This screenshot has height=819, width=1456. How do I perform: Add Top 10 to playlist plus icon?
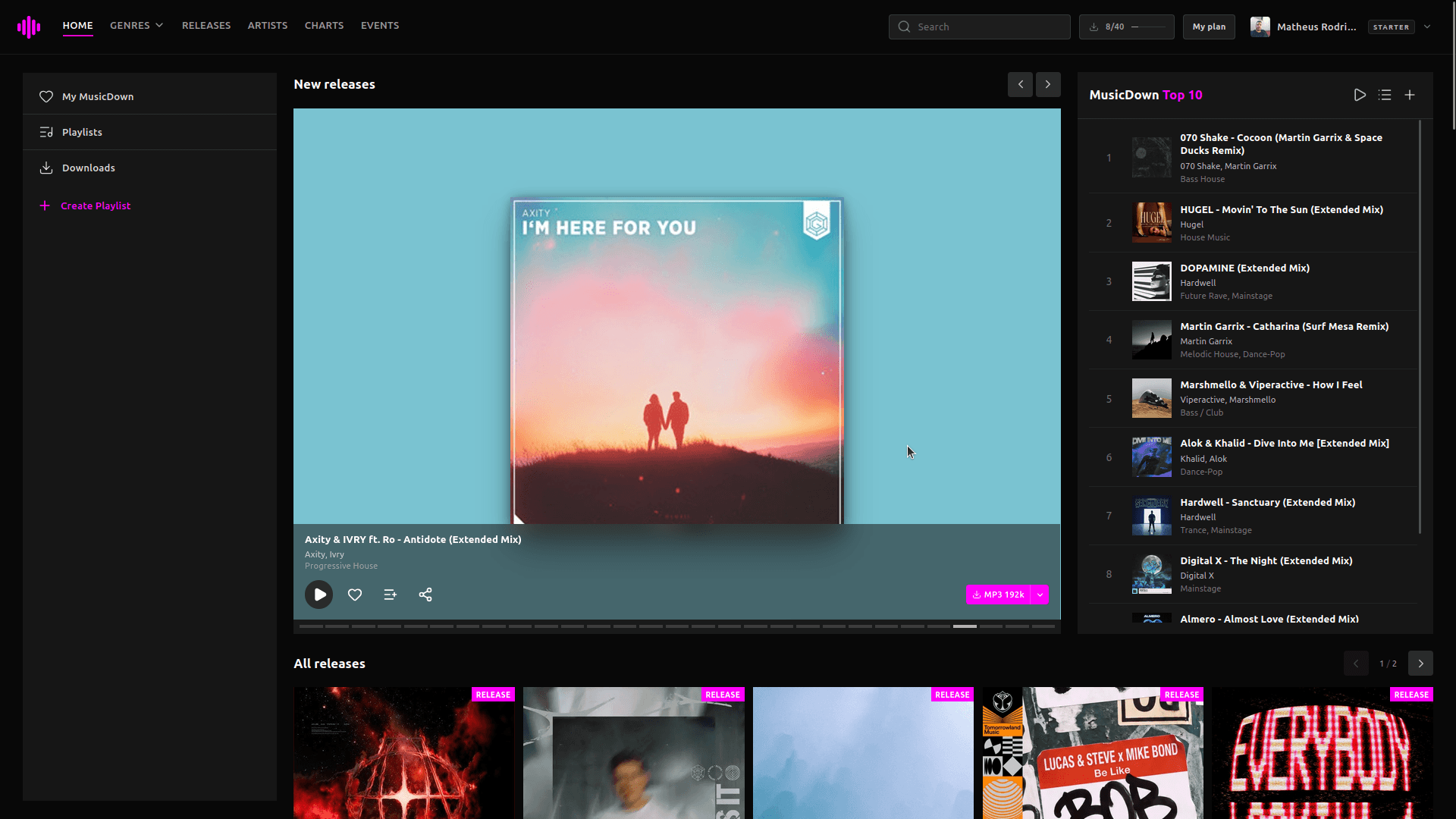coord(1410,95)
